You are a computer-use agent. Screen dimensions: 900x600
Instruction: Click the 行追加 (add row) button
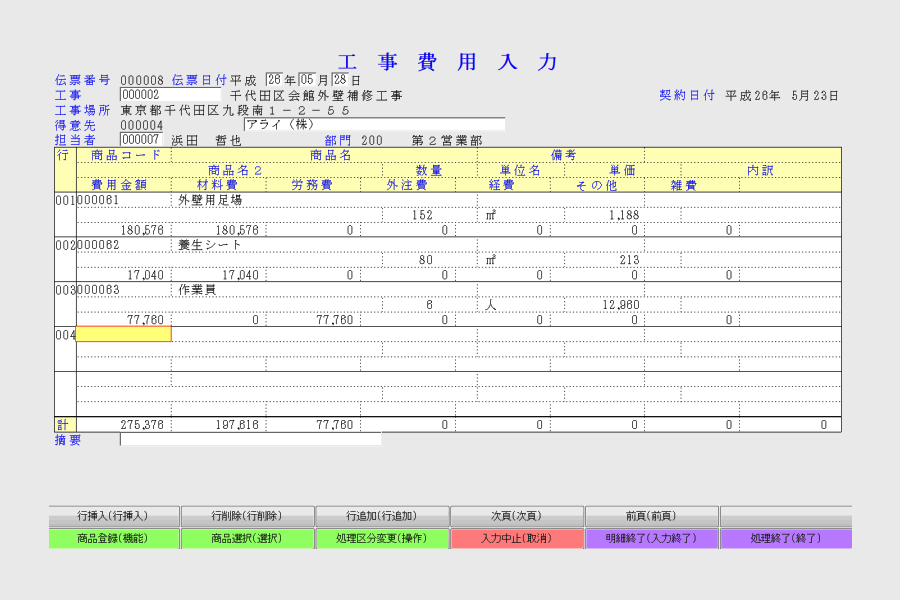pyautogui.click(x=382, y=516)
